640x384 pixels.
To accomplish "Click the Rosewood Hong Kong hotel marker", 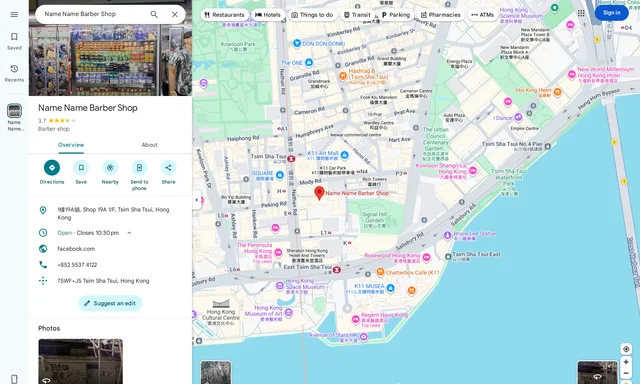I will 427,257.
